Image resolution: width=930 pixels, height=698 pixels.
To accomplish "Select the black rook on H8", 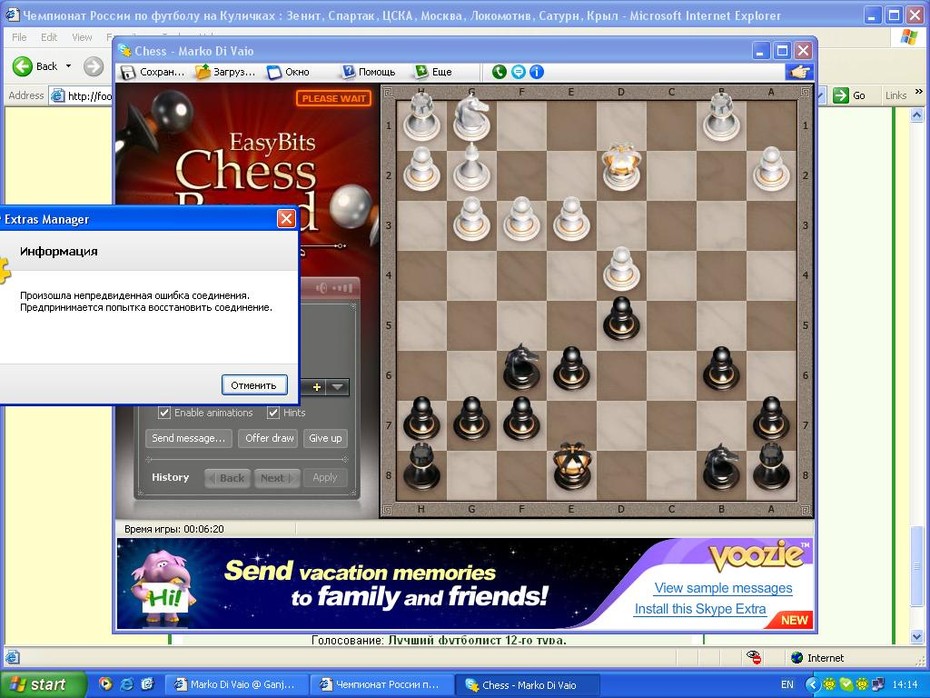I will click(422, 467).
